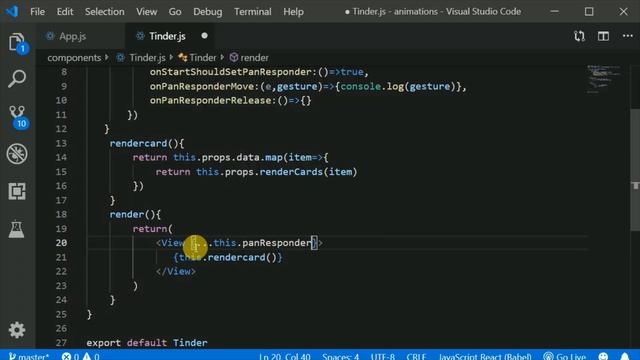Click 'rendercard' method name on line 13

click(138, 143)
